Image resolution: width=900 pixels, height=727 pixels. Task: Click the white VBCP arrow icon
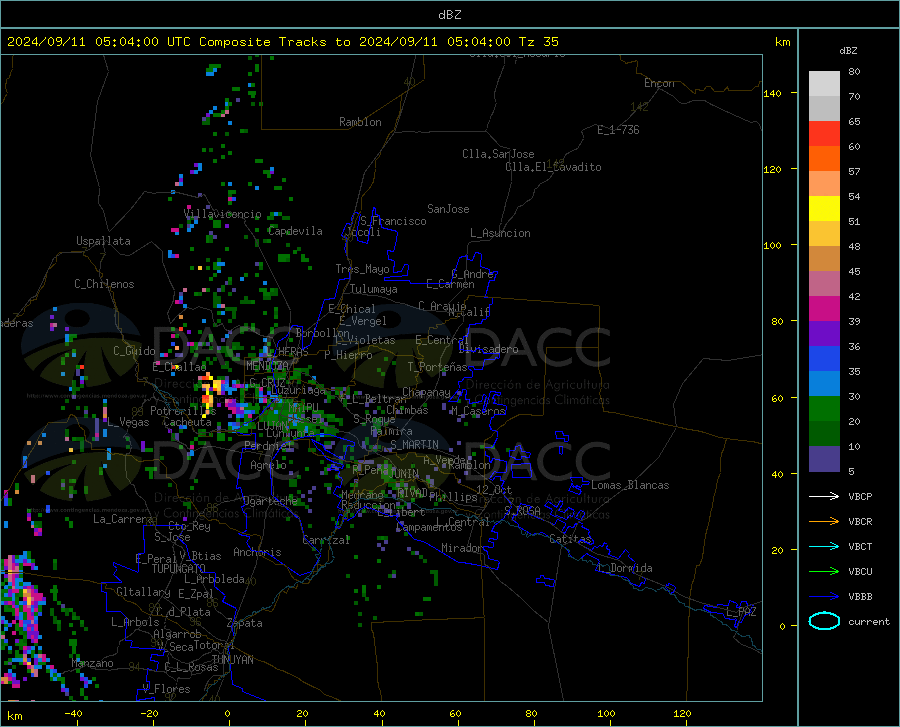pos(824,496)
